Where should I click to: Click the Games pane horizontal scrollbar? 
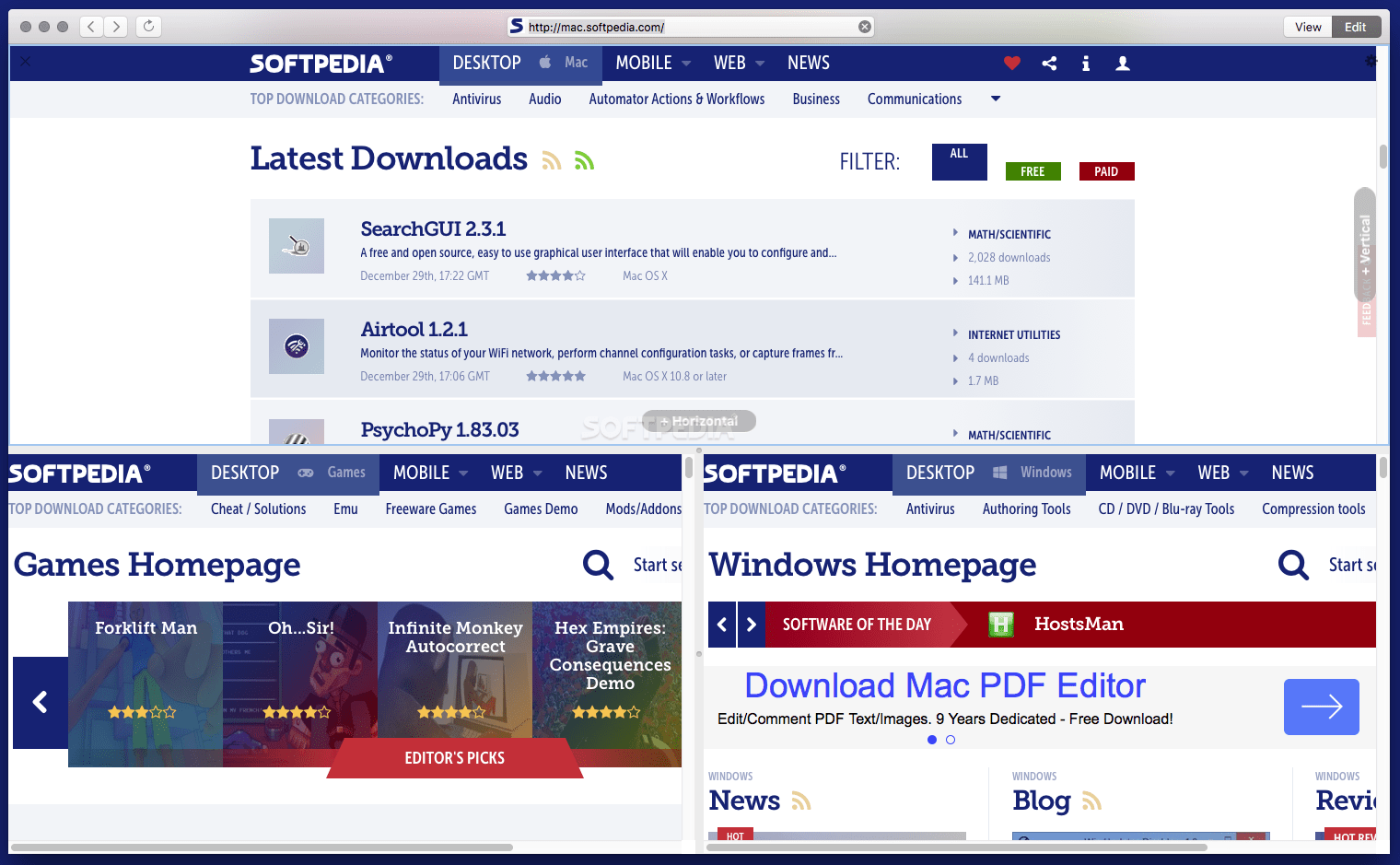262,847
